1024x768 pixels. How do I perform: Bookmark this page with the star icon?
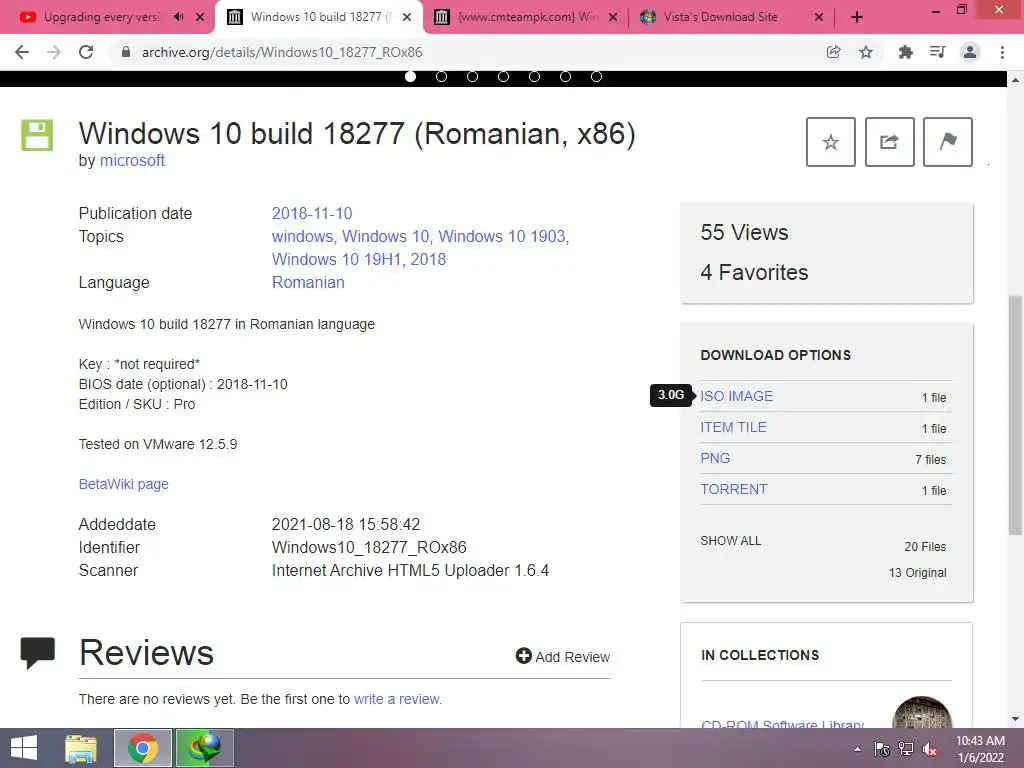tap(866, 52)
